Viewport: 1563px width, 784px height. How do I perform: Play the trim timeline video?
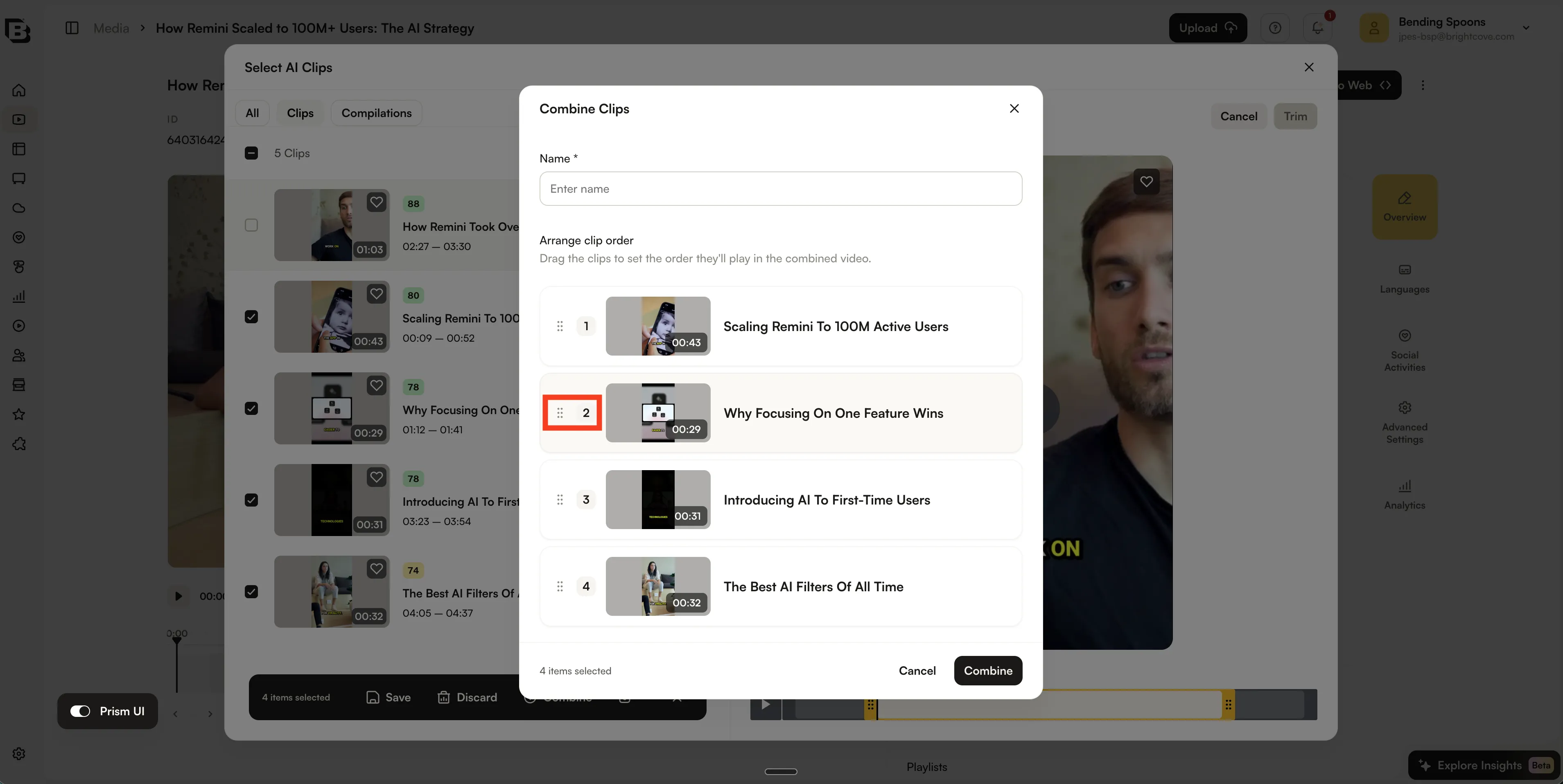766,705
